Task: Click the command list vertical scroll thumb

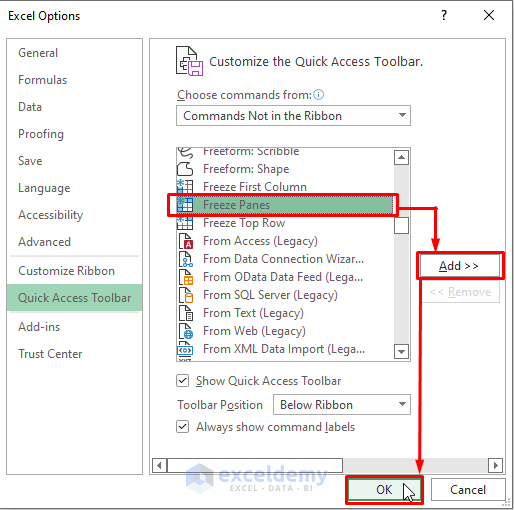Action: point(401,226)
